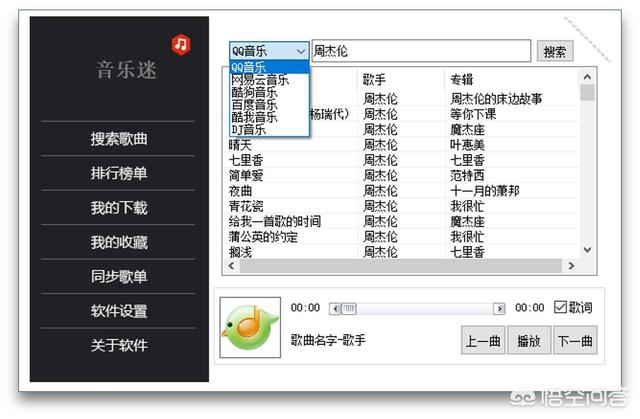640x419 pixels.
Task: Toggle the 歌词 lyrics checkbox
Action: coord(560,307)
